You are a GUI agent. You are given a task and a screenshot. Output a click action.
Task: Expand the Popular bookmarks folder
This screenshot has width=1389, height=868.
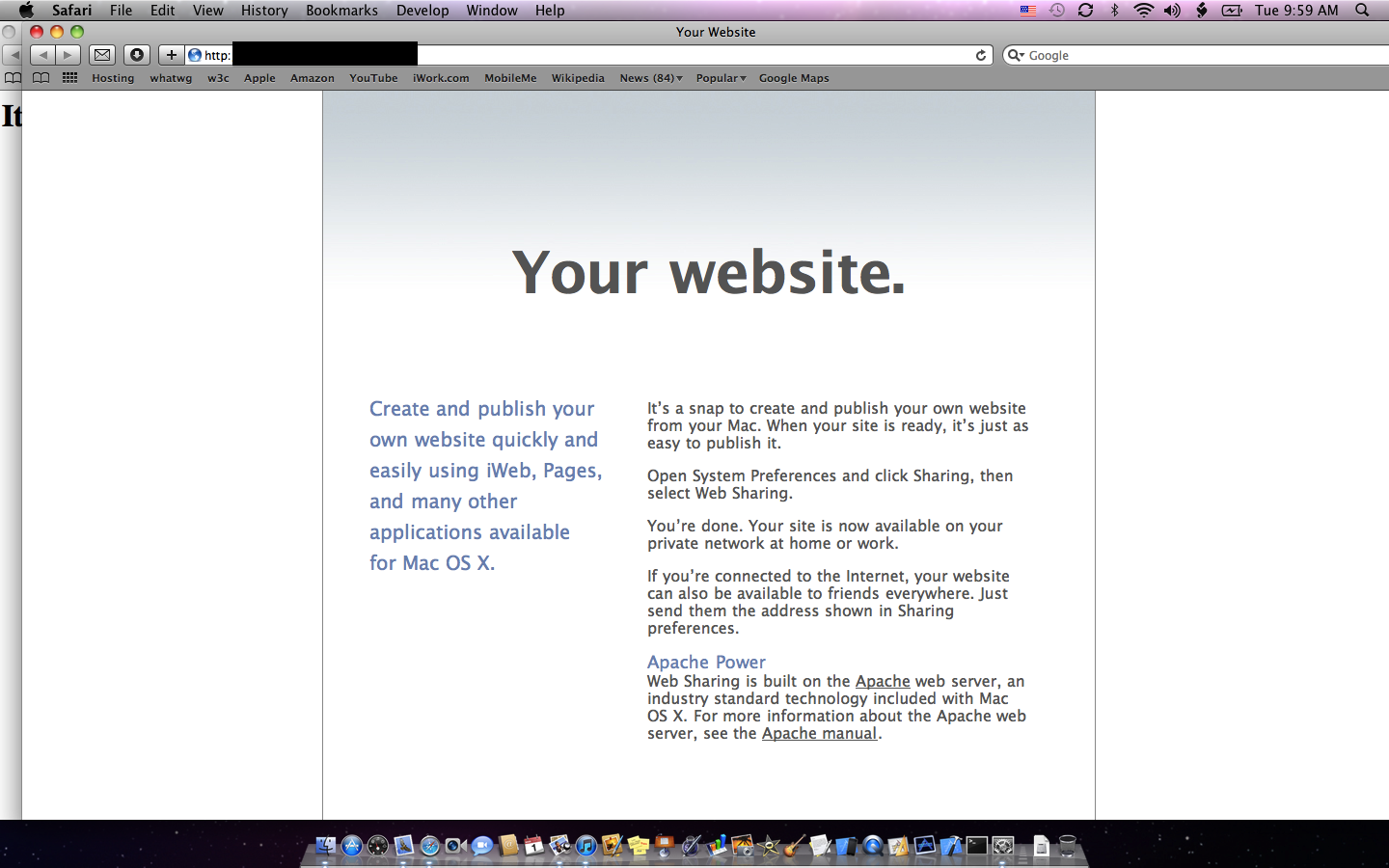tap(721, 78)
